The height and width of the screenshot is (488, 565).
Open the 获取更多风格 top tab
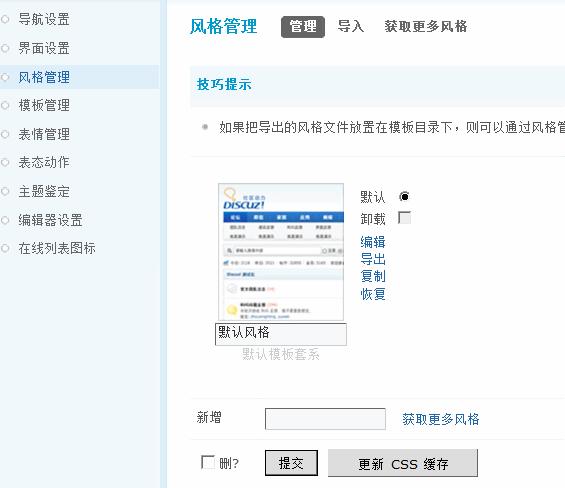coord(426,27)
